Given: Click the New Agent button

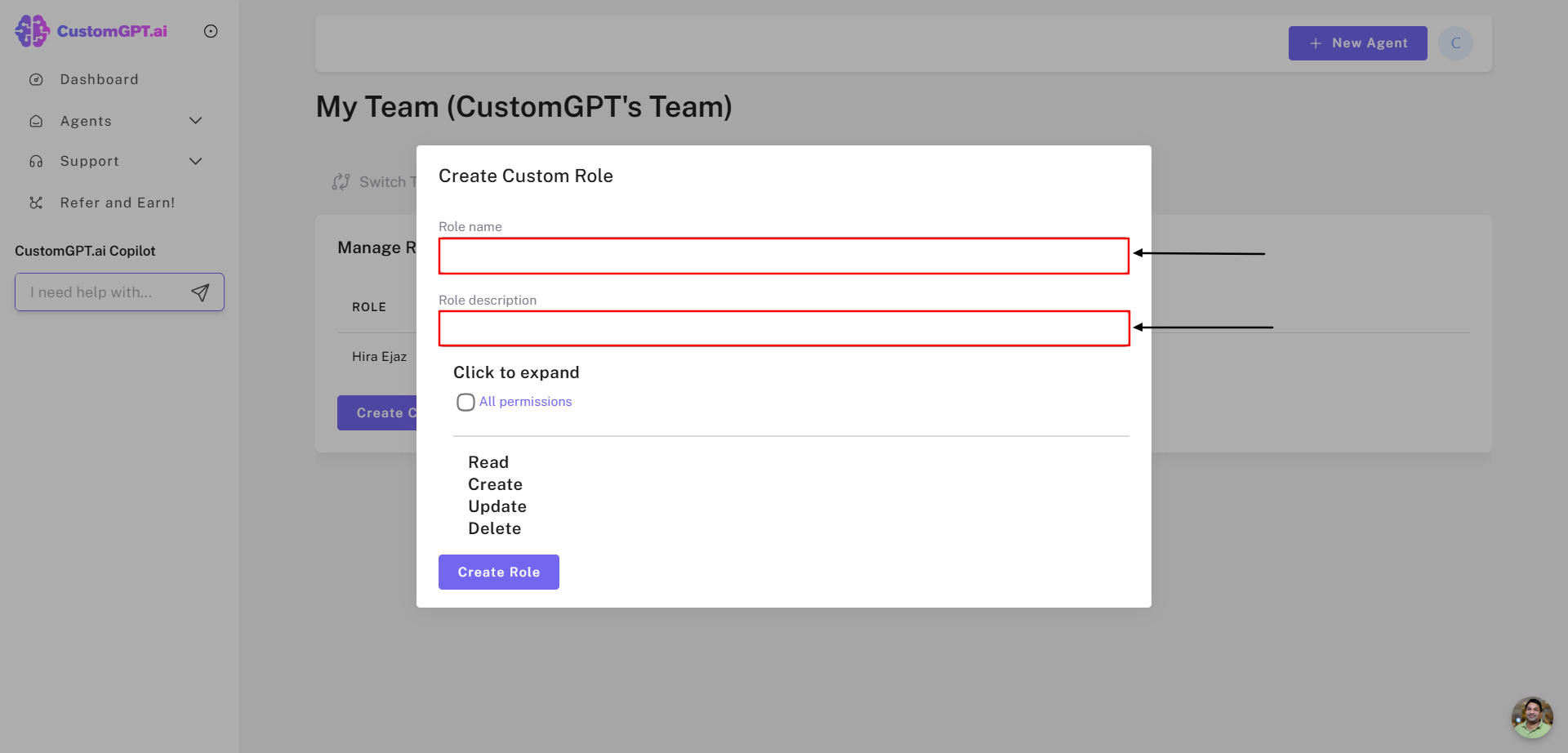Looking at the screenshot, I should 1357,43.
